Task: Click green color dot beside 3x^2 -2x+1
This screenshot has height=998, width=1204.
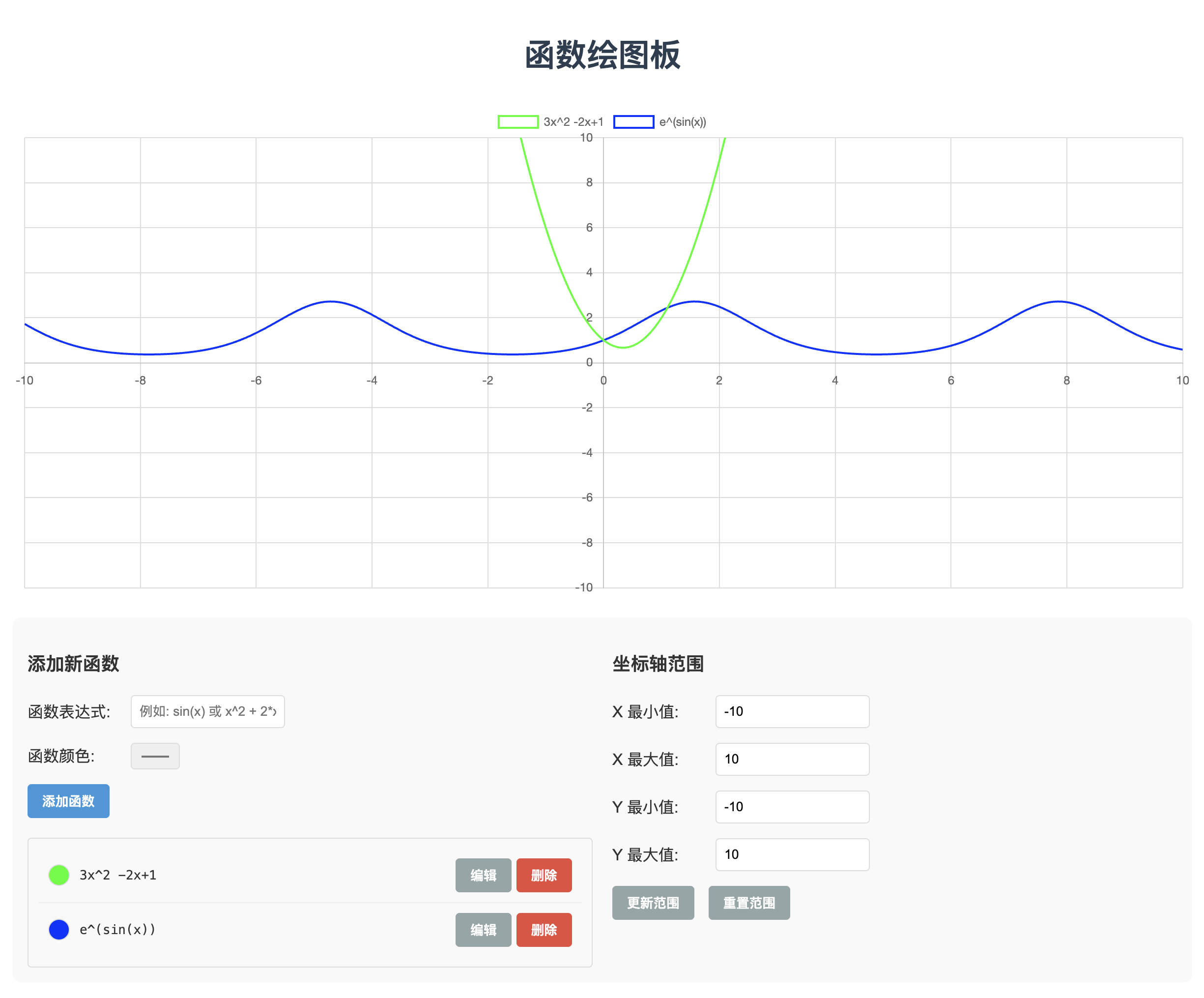Action: (x=59, y=875)
